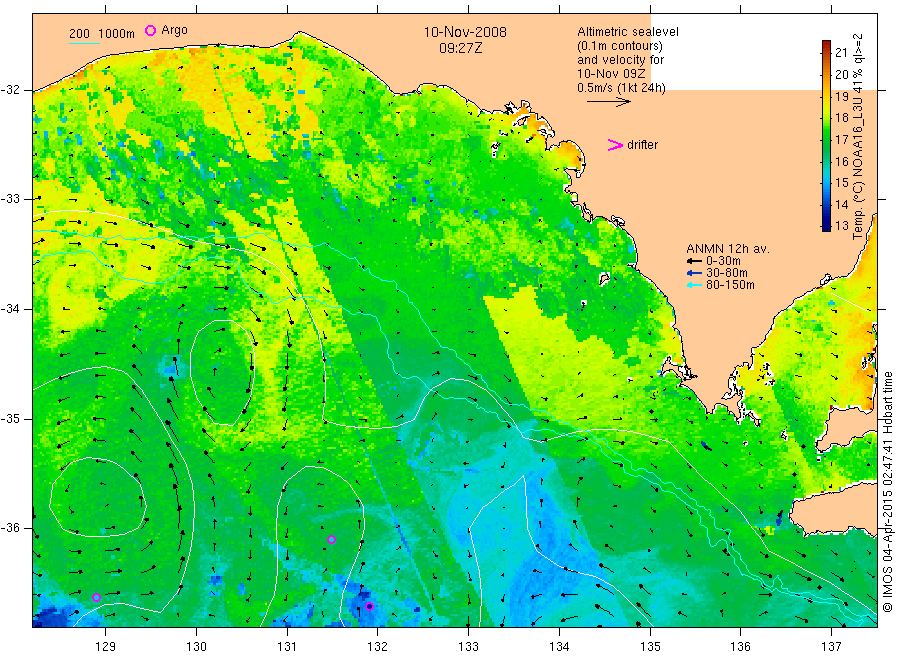Click the 'ANMN 12h av.' legend heading
Viewport: 900px width, 660px height.
point(727,249)
